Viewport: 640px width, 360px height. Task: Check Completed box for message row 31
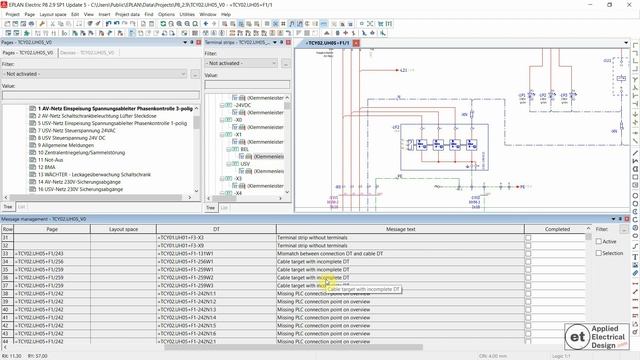[528, 238]
